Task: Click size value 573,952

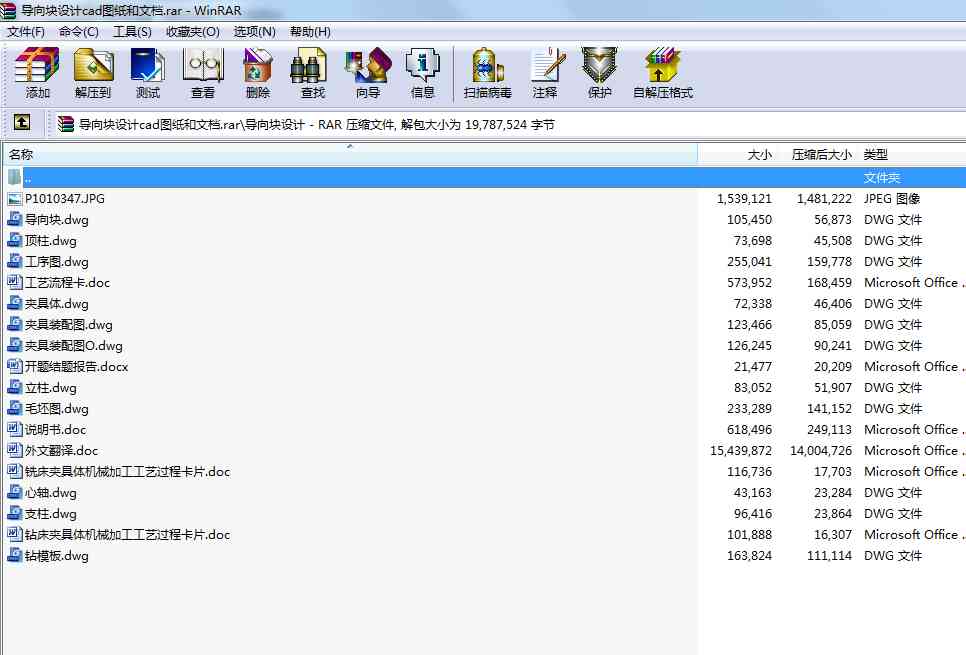Action: (x=749, y=283)
